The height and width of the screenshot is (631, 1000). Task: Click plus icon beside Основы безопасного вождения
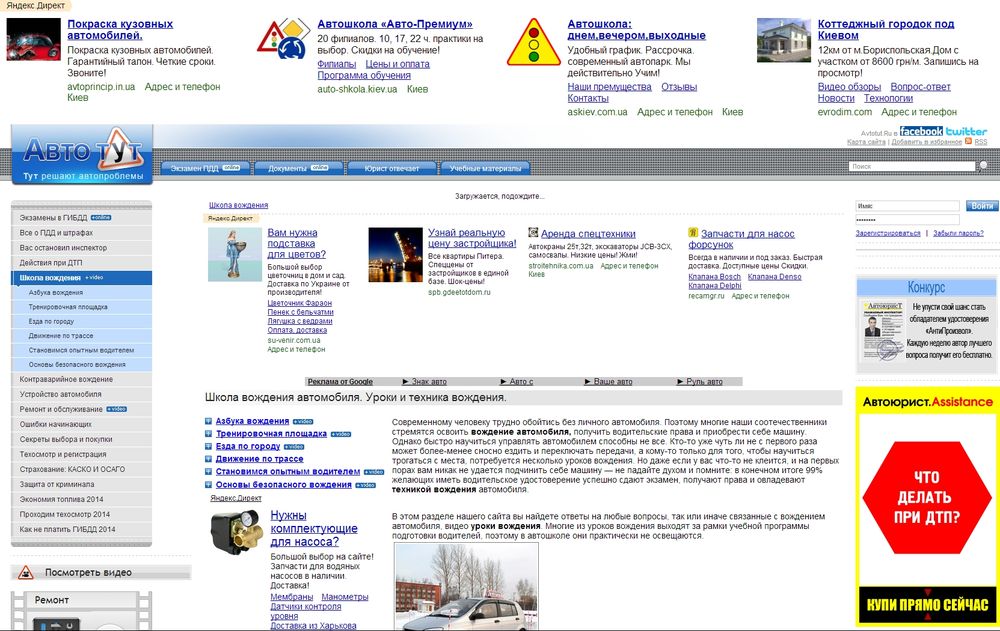click(x=209, y=484)
